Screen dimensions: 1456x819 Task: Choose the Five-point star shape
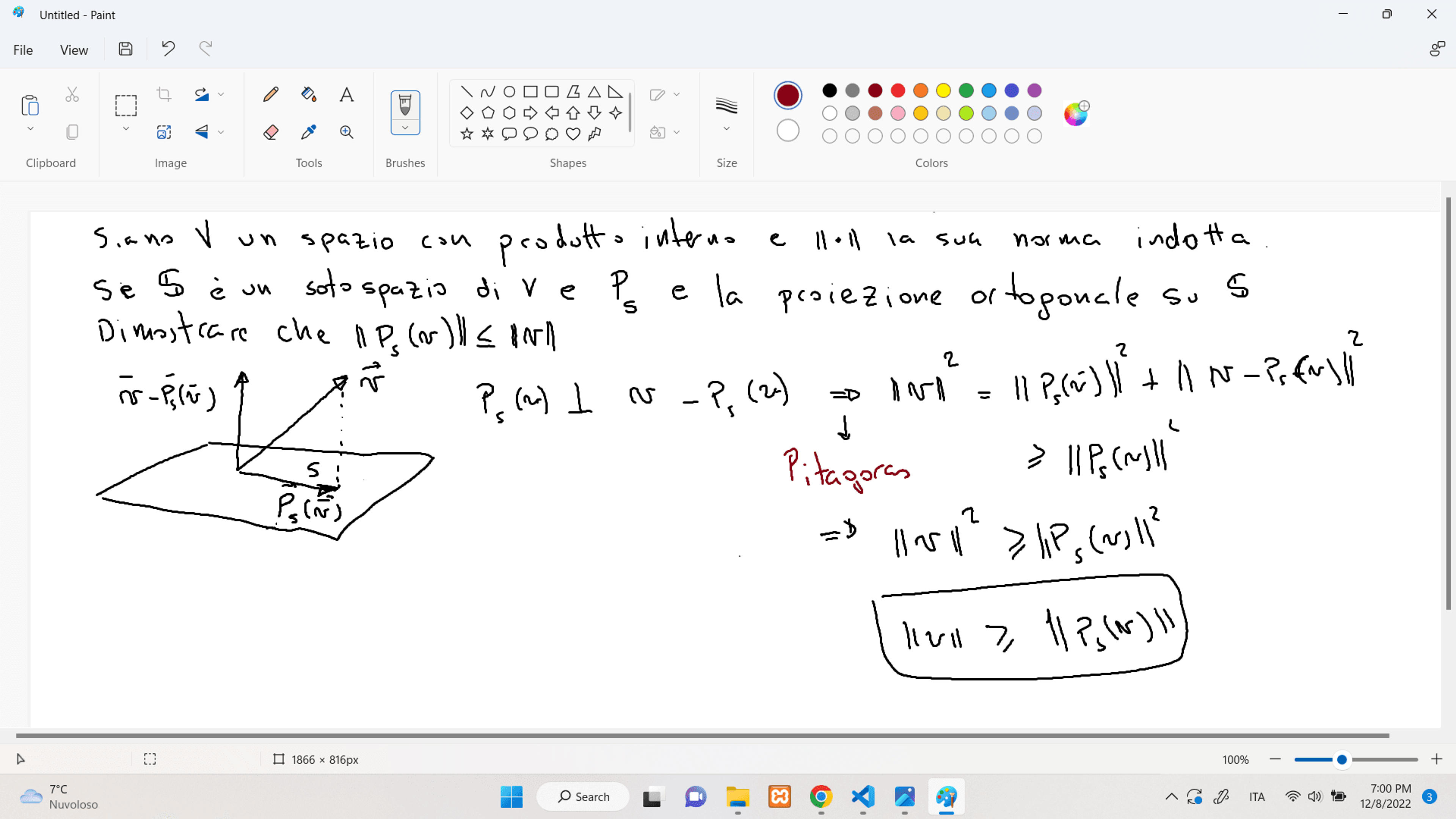466,133
